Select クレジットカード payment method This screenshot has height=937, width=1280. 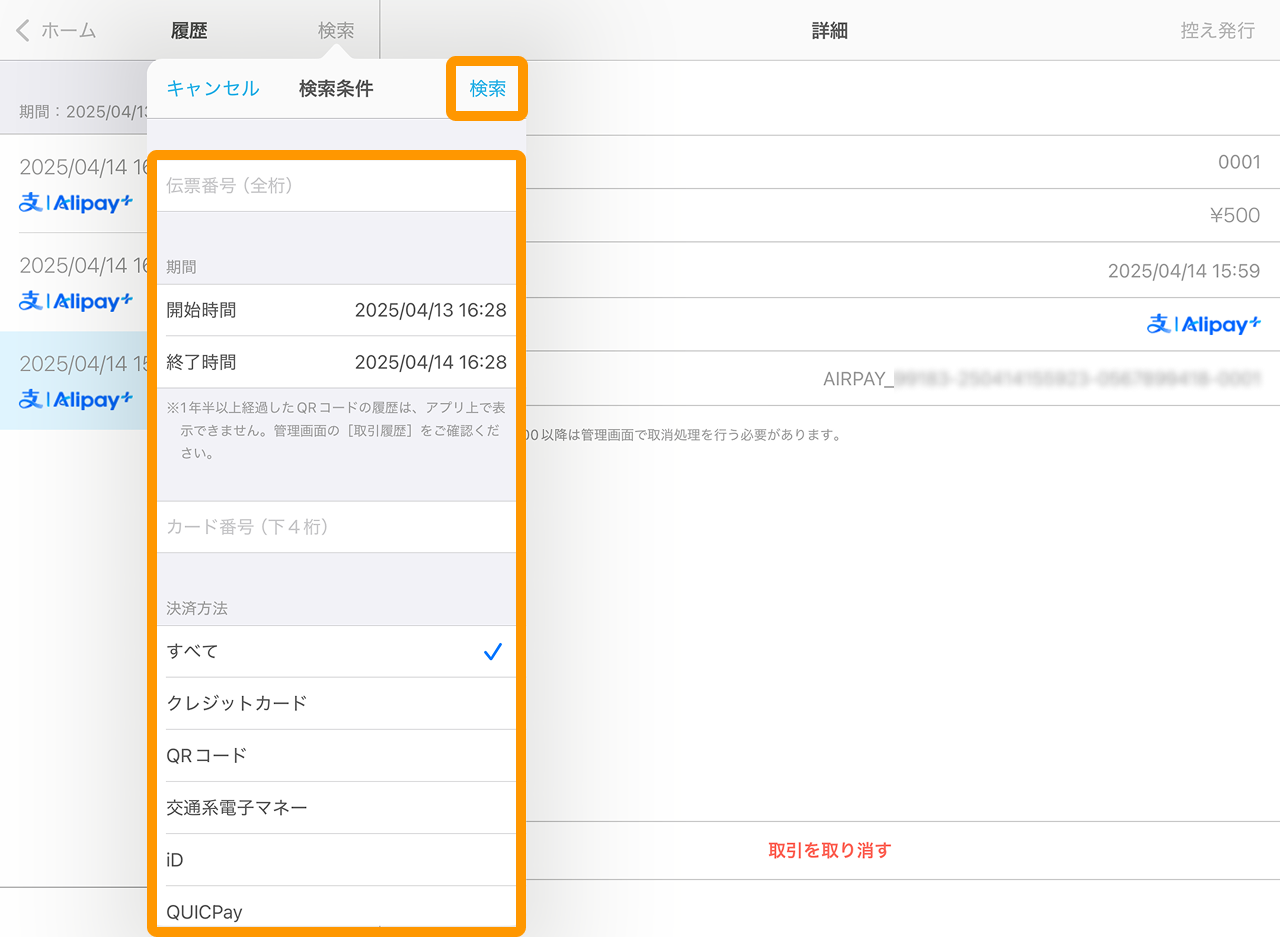pyautogui.click(x=336, y=704)
